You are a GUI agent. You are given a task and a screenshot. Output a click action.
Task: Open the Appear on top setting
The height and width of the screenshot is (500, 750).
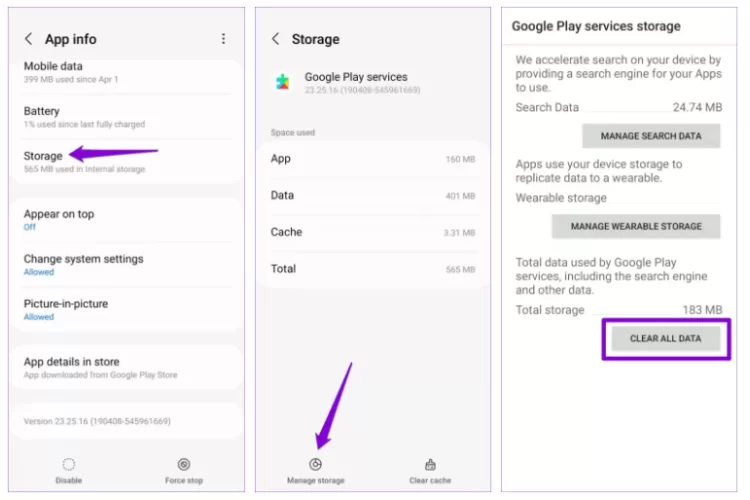[x=131, y=219]
